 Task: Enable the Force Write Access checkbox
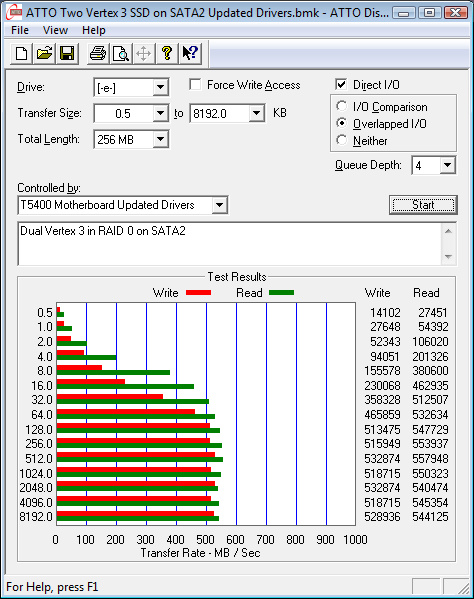(195, 84)
